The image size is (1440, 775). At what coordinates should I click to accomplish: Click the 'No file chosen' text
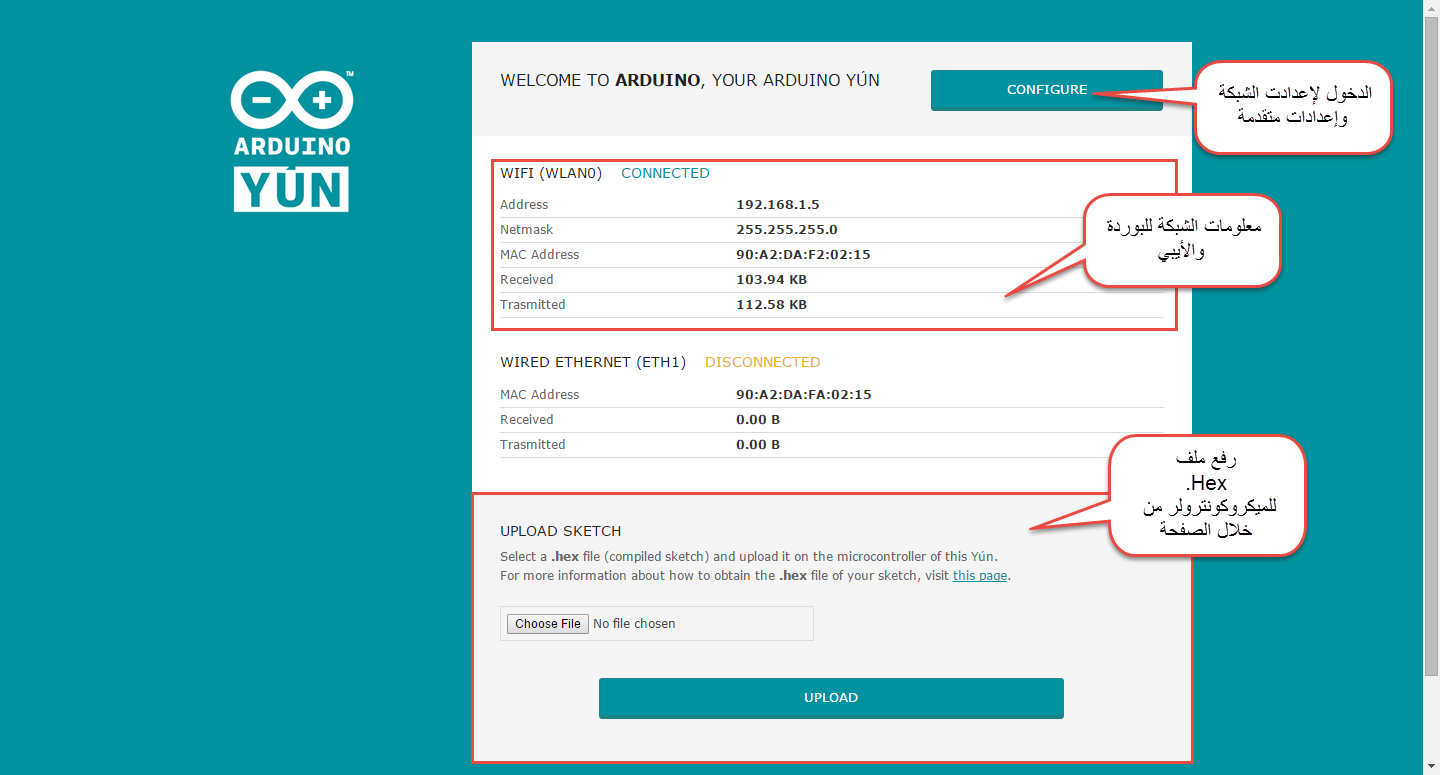point(634,624)
